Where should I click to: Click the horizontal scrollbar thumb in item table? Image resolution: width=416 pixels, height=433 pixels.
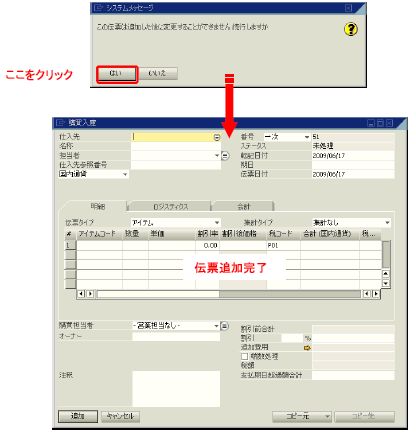(158, 294)
